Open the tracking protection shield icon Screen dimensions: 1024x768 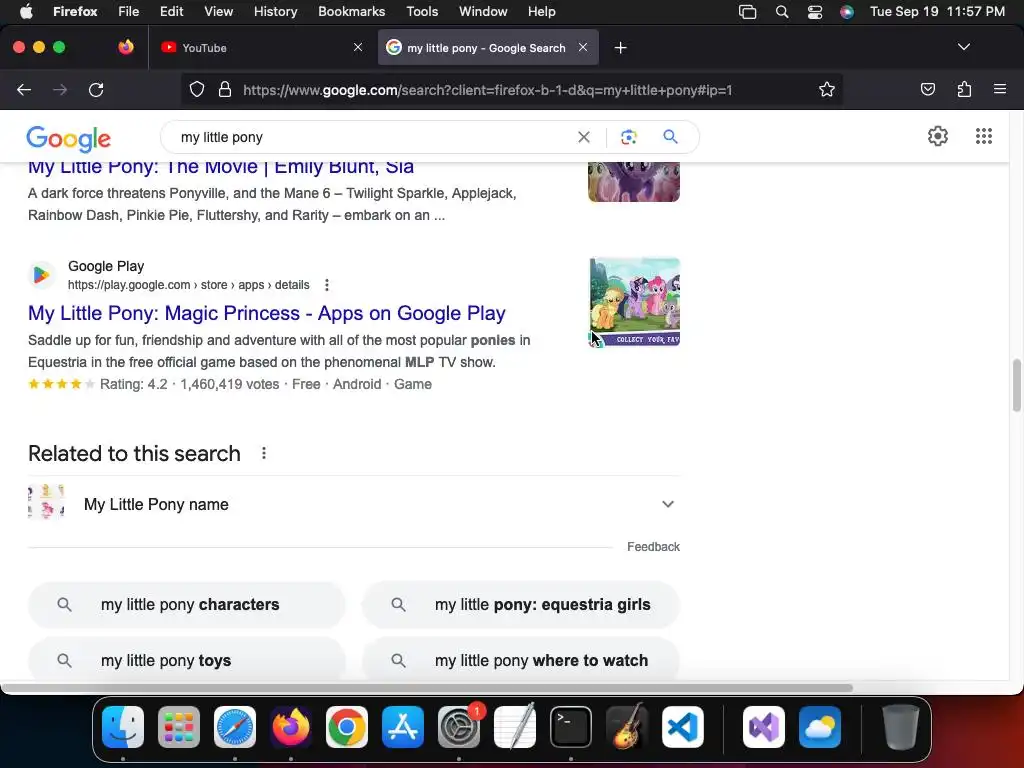(x=197, y=89)
